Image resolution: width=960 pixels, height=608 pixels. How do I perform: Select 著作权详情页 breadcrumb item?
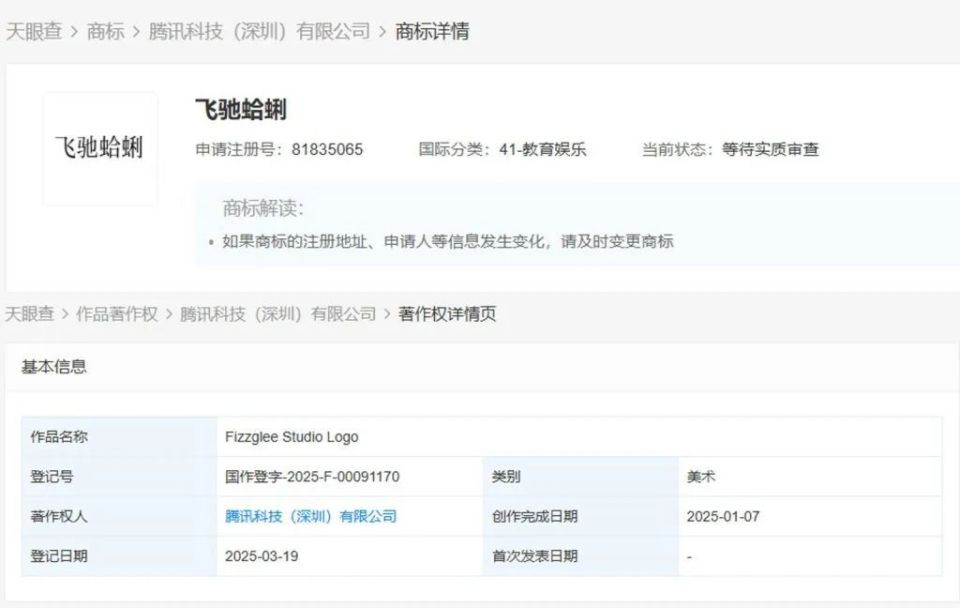[x=447, y=314]
